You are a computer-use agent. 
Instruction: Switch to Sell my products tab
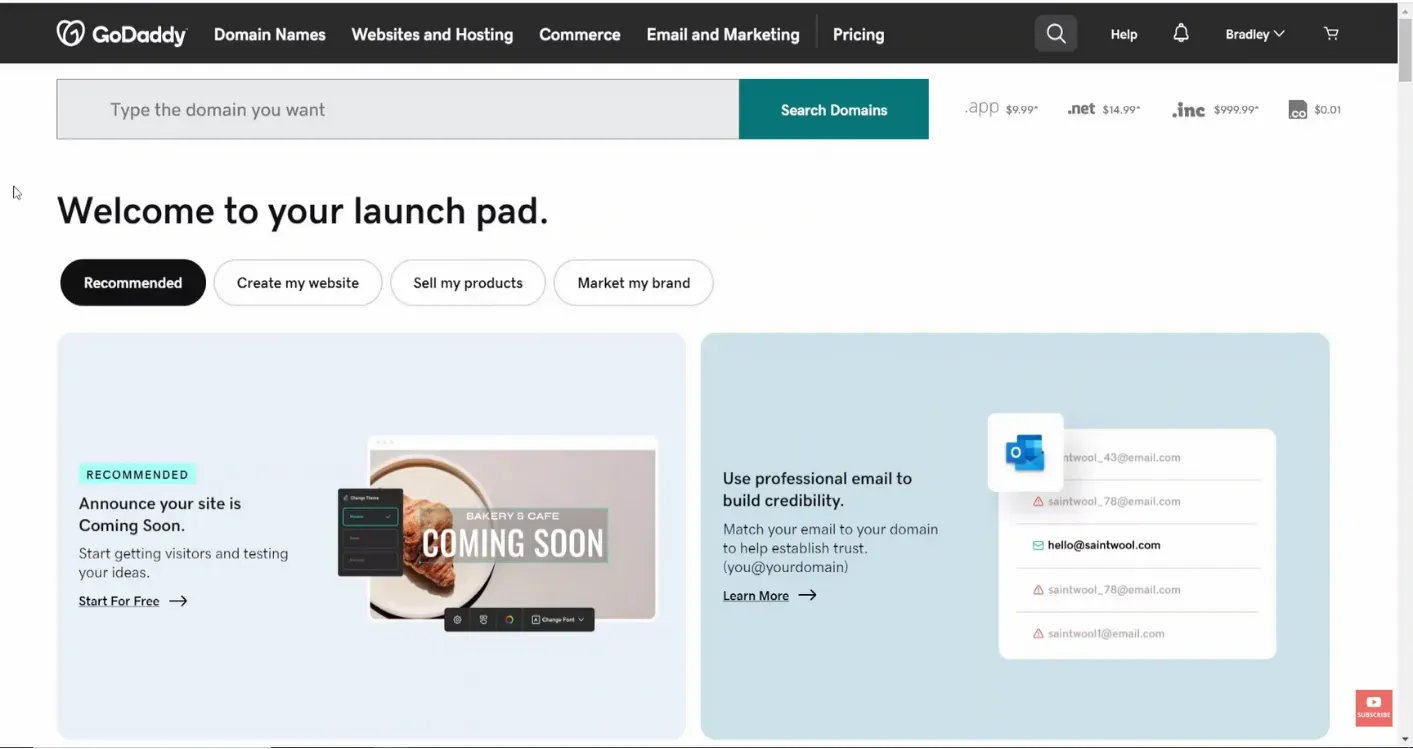468,283
